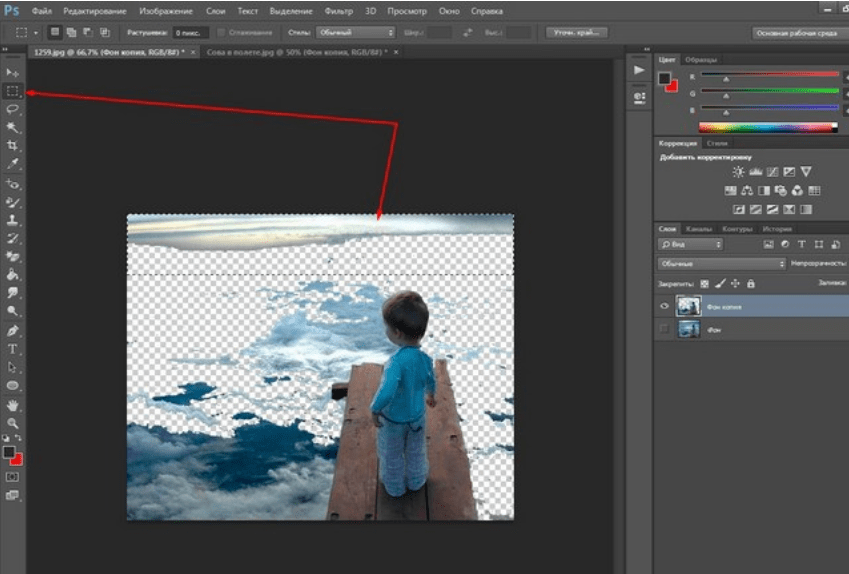Add a Black & White adjustment
This screenshot has width=849, height=574.
[764, 191]
